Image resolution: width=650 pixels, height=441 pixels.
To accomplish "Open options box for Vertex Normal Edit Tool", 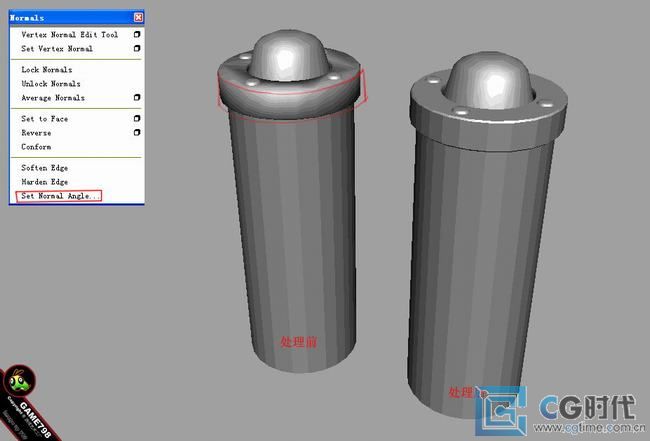I will pyautogui.click(x=137, y=34).
